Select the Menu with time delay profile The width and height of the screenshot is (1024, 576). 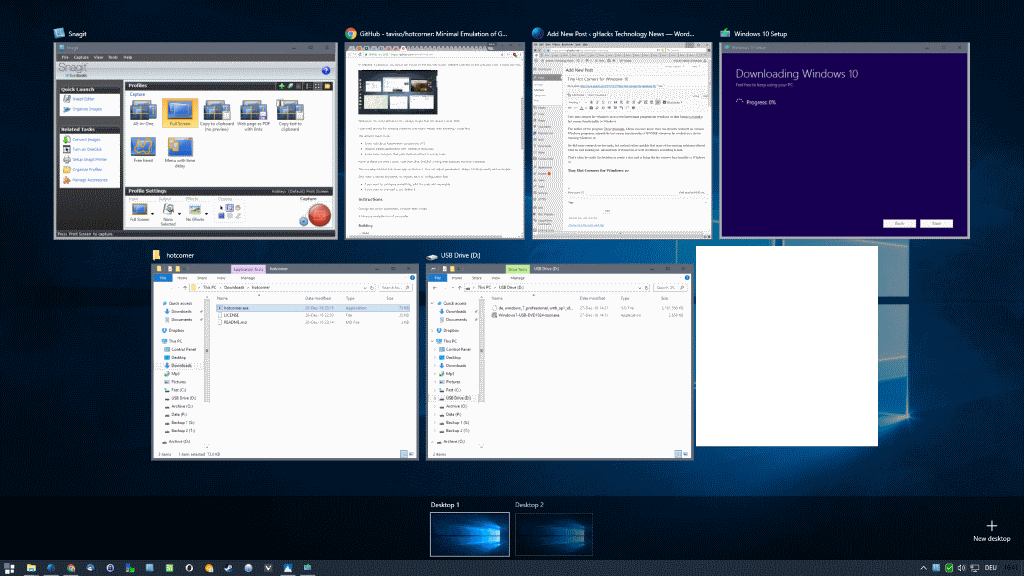point(180,152)
